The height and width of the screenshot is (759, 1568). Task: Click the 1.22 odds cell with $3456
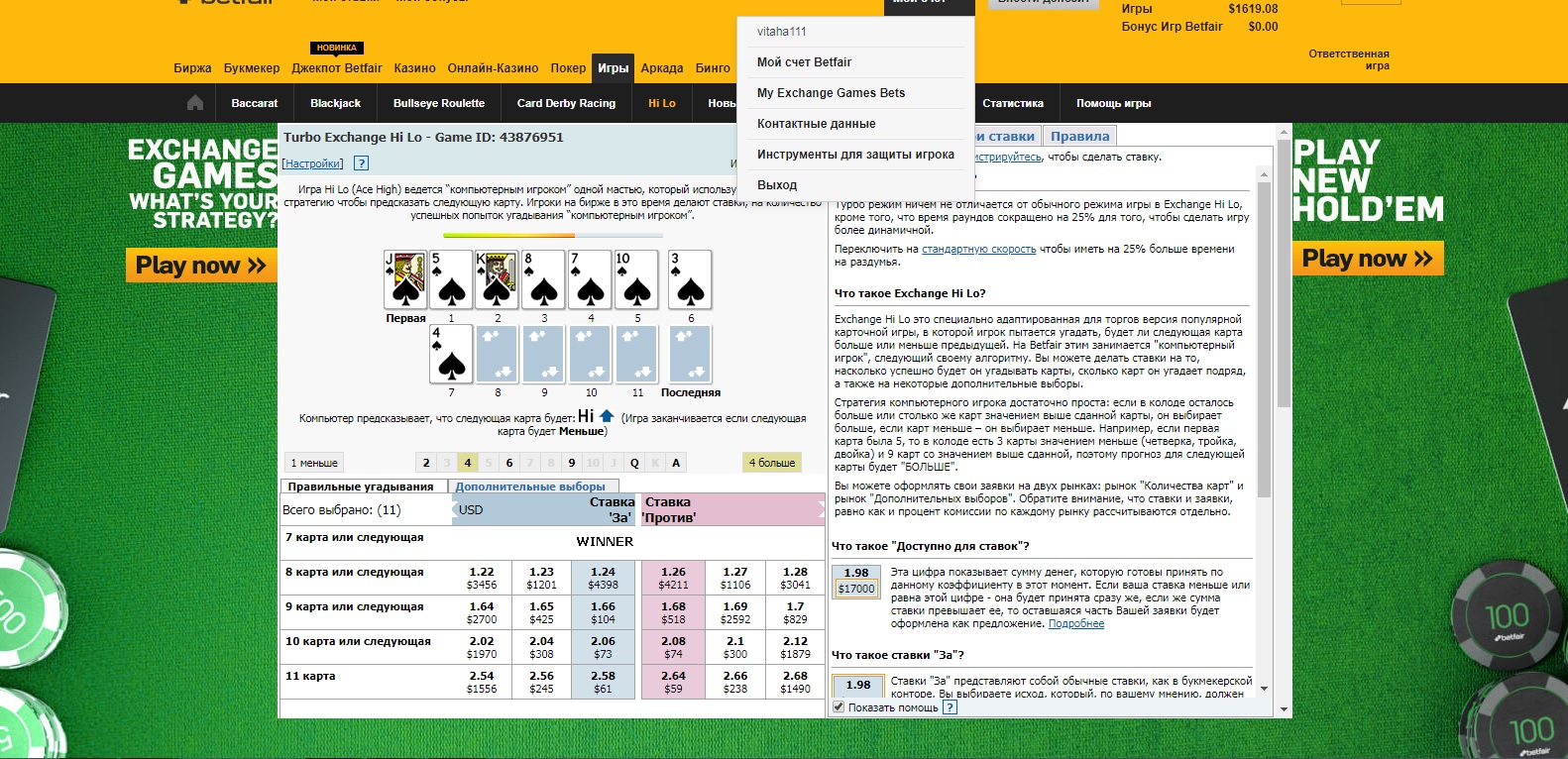click(x=482, y=578)
